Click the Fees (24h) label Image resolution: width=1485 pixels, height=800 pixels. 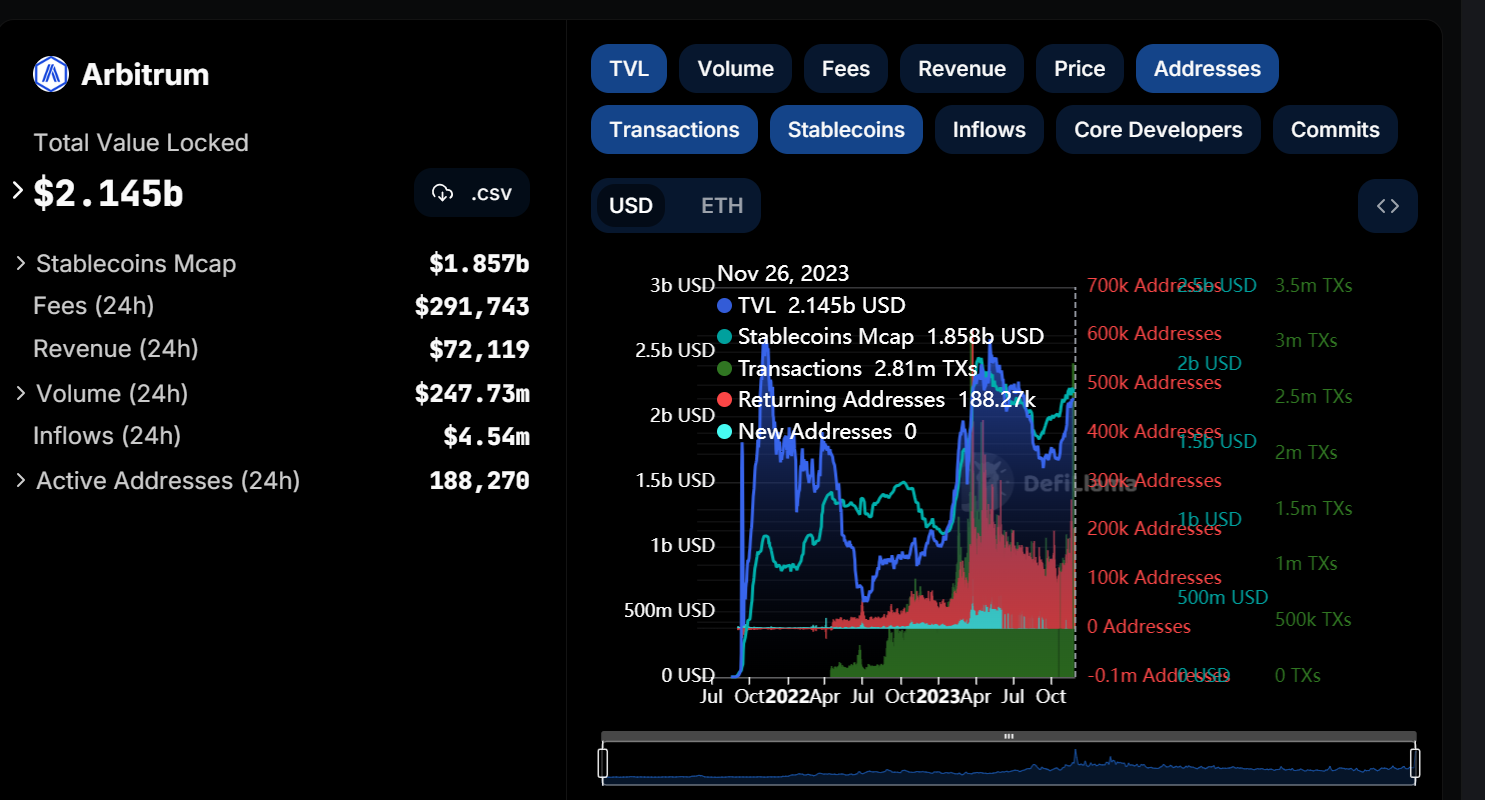coord(94,306)
